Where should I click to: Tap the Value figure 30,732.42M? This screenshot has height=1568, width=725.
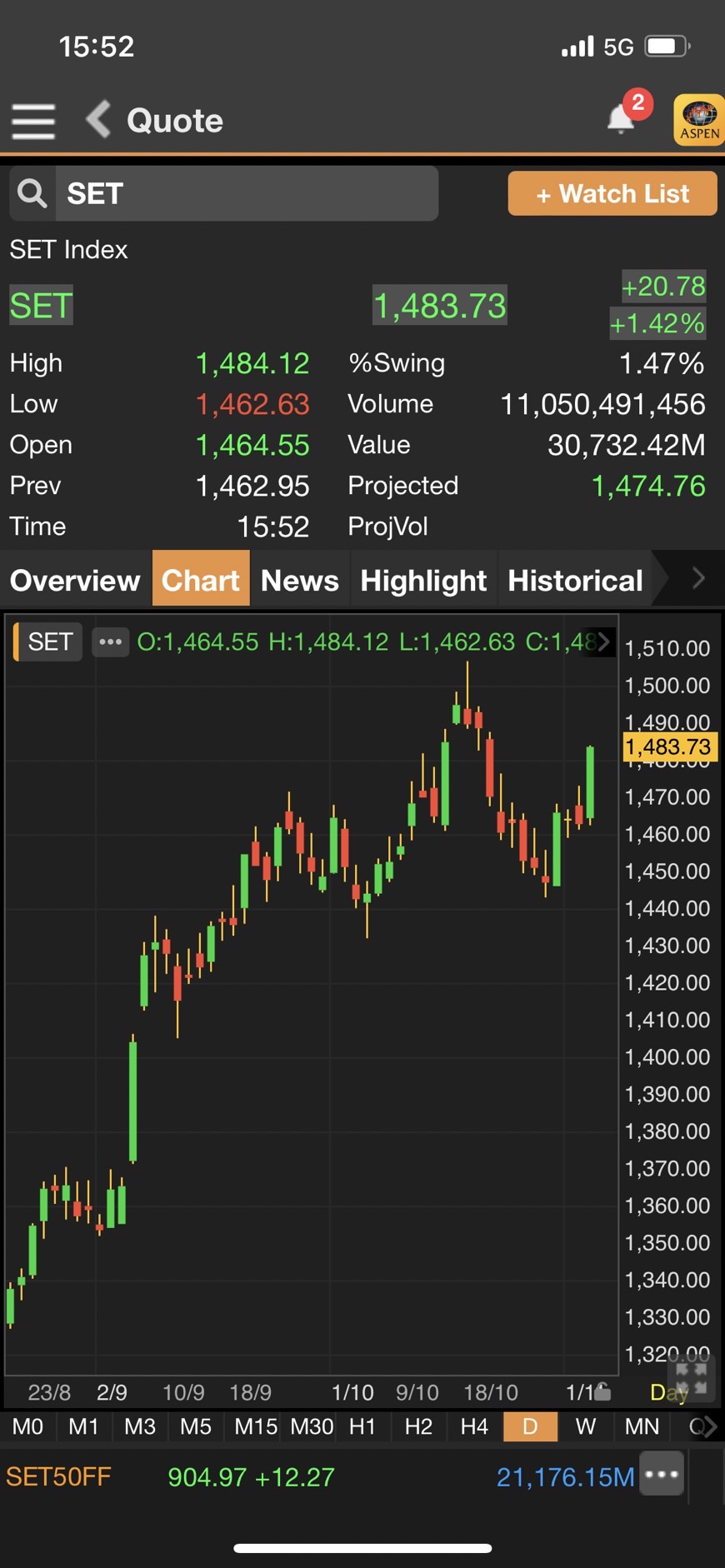coord(626,445)
